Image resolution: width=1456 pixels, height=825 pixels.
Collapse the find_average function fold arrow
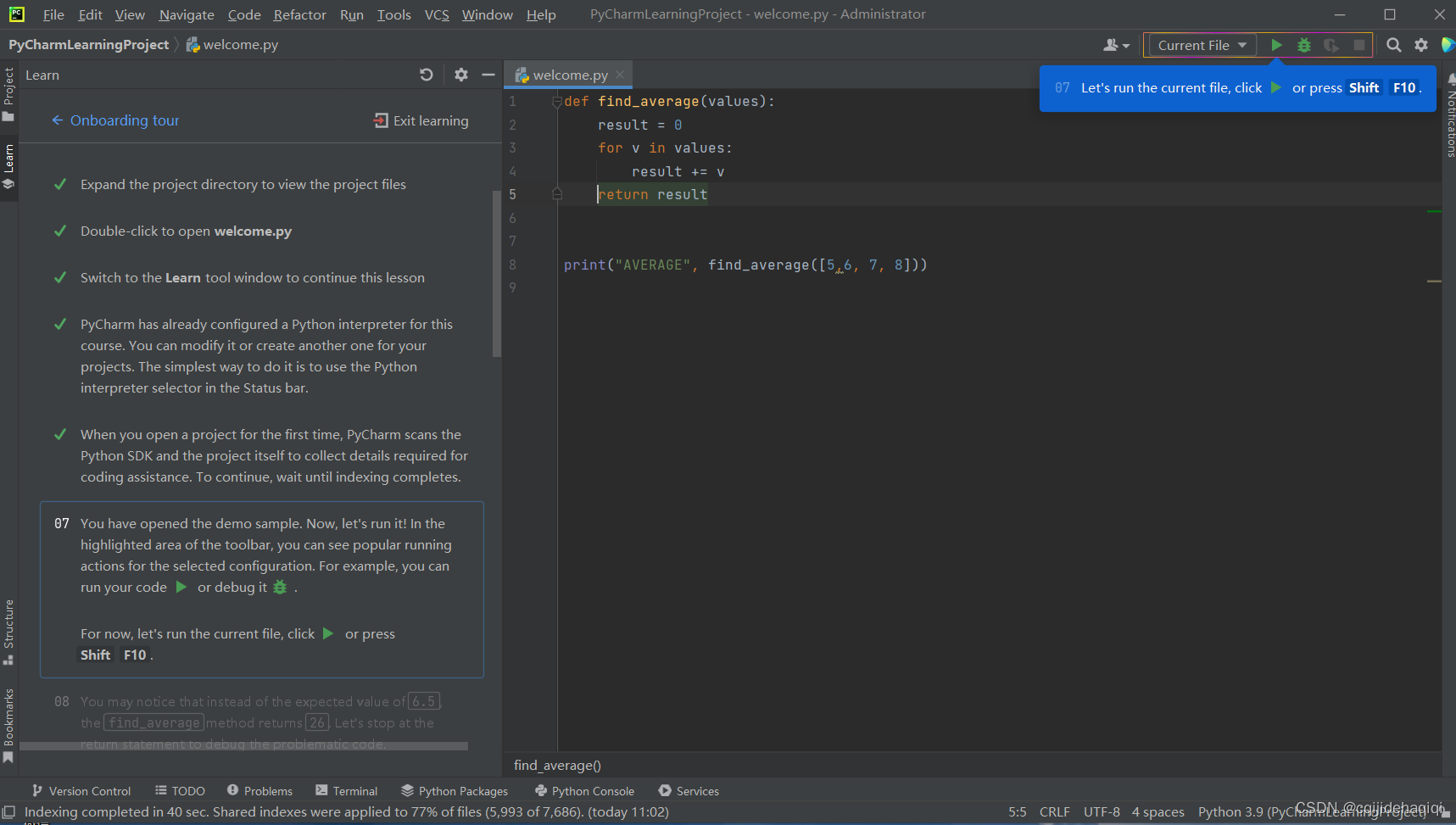click(557, 101)
